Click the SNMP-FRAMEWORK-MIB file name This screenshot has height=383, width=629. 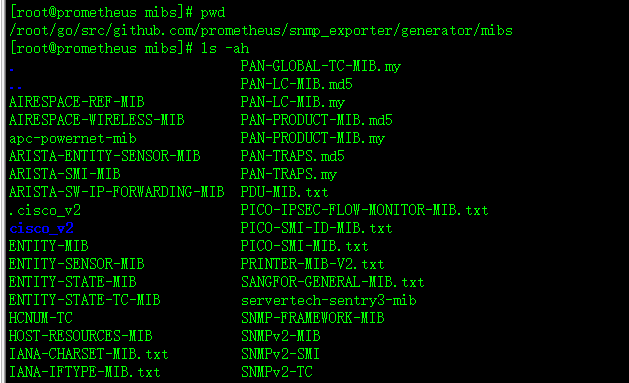coord(312,318)
